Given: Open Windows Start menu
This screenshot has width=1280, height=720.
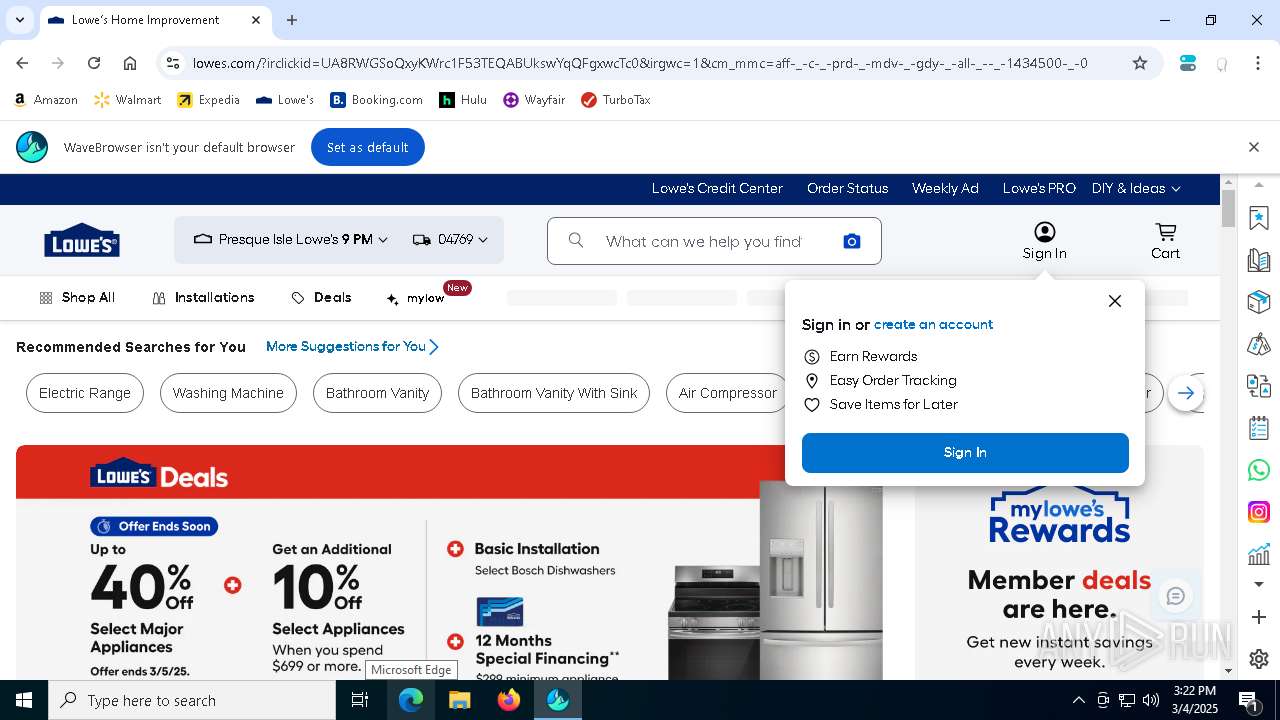Looking at the screenshot, I should [x=24, y=700].
